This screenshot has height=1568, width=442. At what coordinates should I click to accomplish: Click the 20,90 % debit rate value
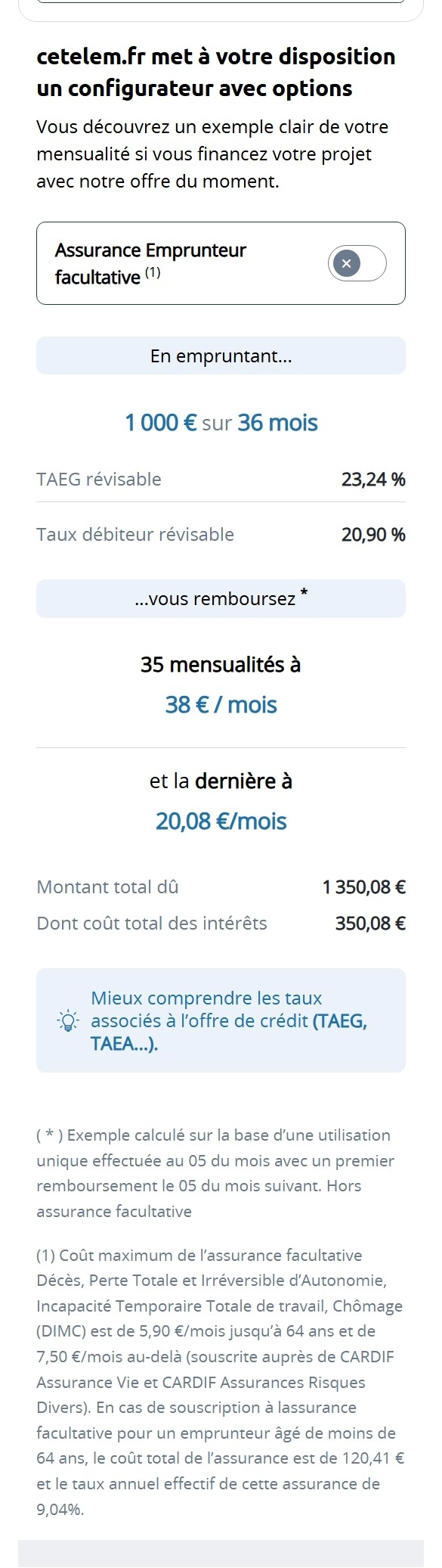click(373, 534)
